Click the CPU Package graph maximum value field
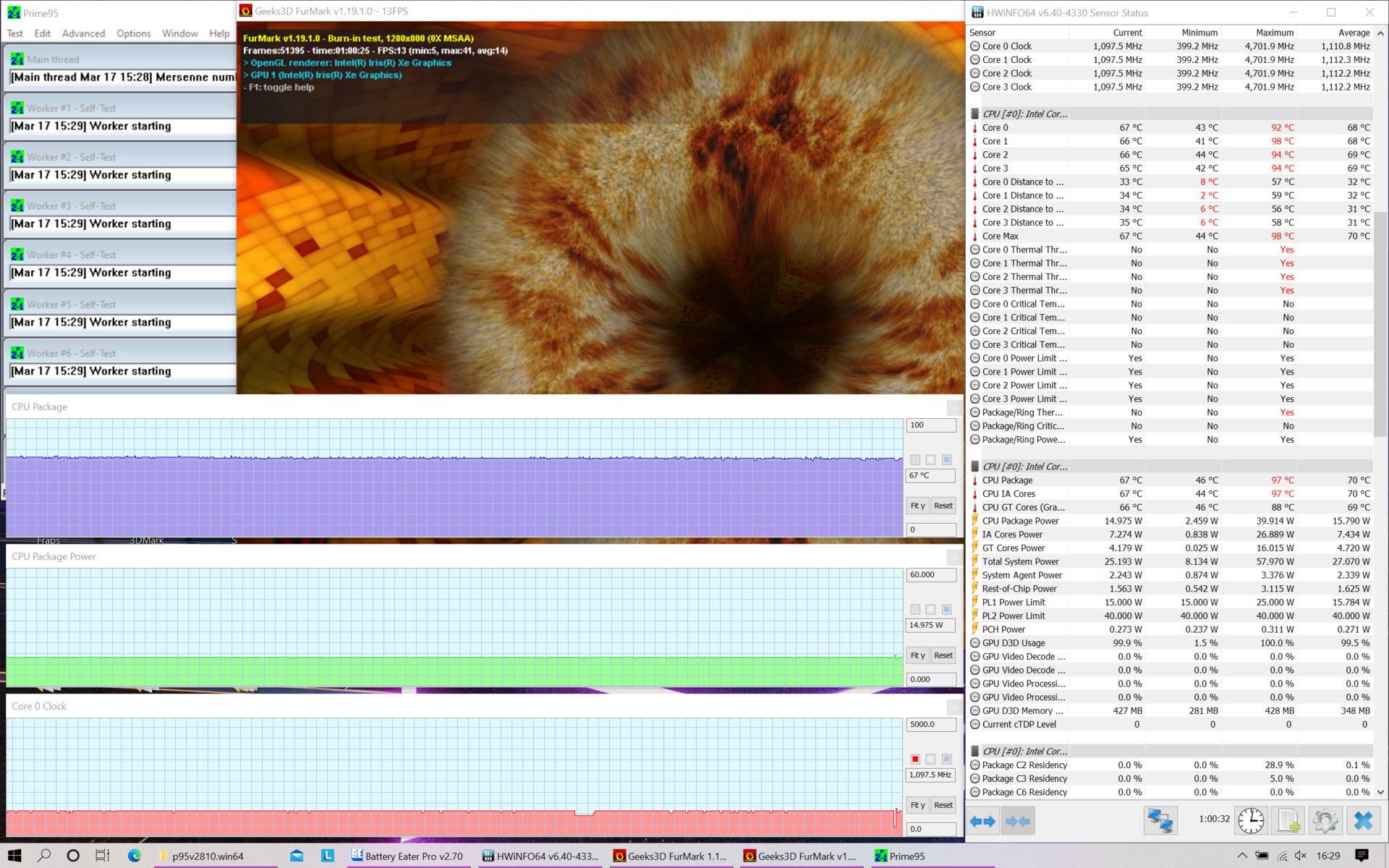 (930, 425)
